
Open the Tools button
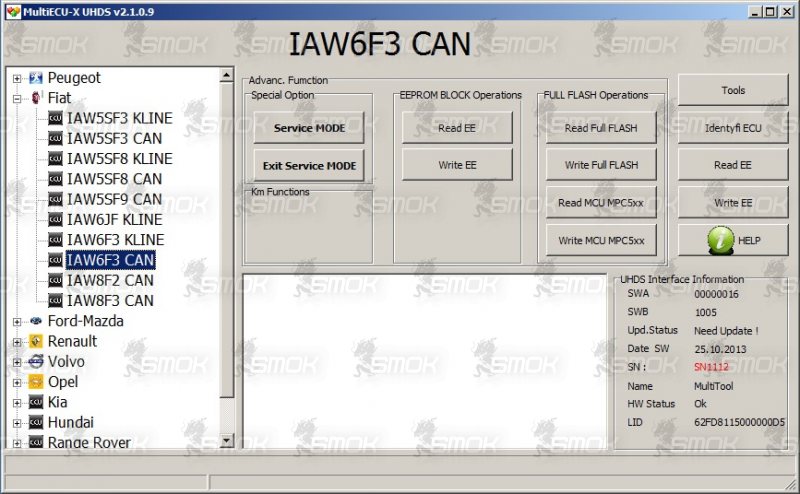pos(733,90)
